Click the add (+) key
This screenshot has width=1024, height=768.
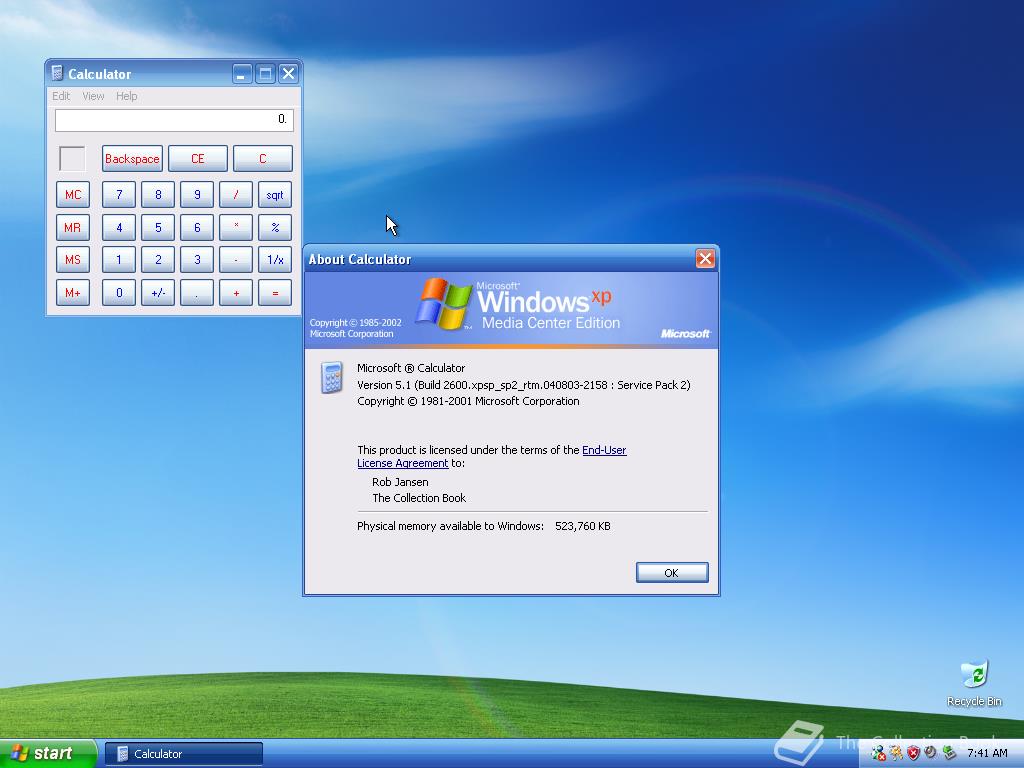click(236, 293)
